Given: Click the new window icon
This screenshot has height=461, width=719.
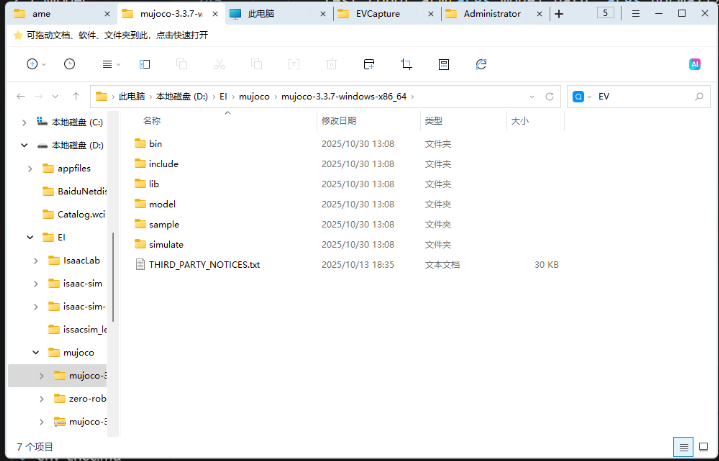Looking at the screenshot, I should pyautogui.click(x=369, y=64).
